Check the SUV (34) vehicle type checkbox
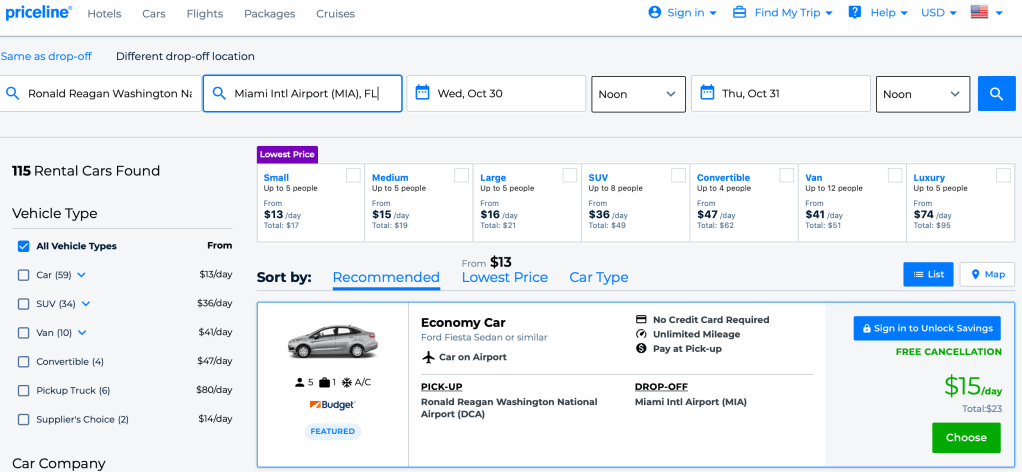The width and height of the screenshot is (1022, 472). (x=24, y=304)
